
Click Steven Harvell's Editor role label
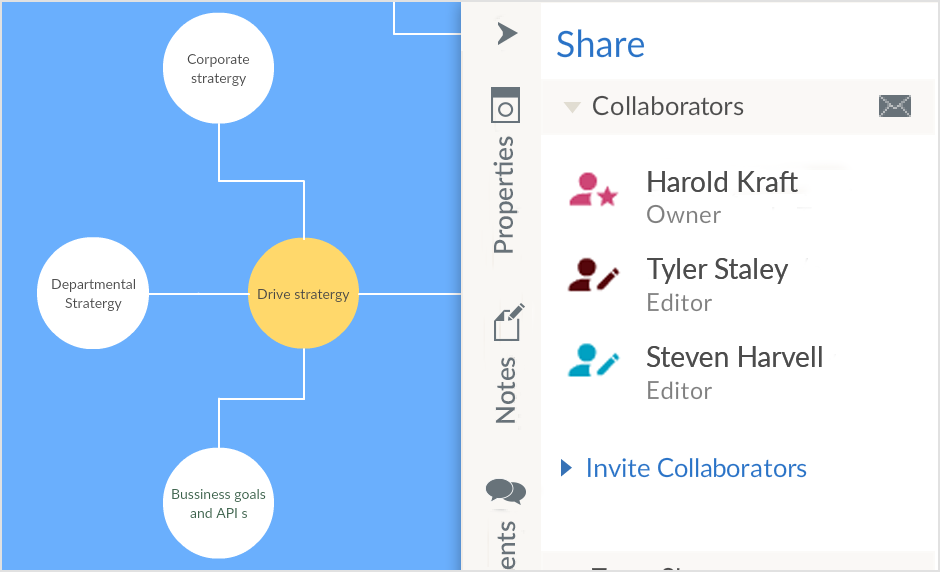pos(679,390)
